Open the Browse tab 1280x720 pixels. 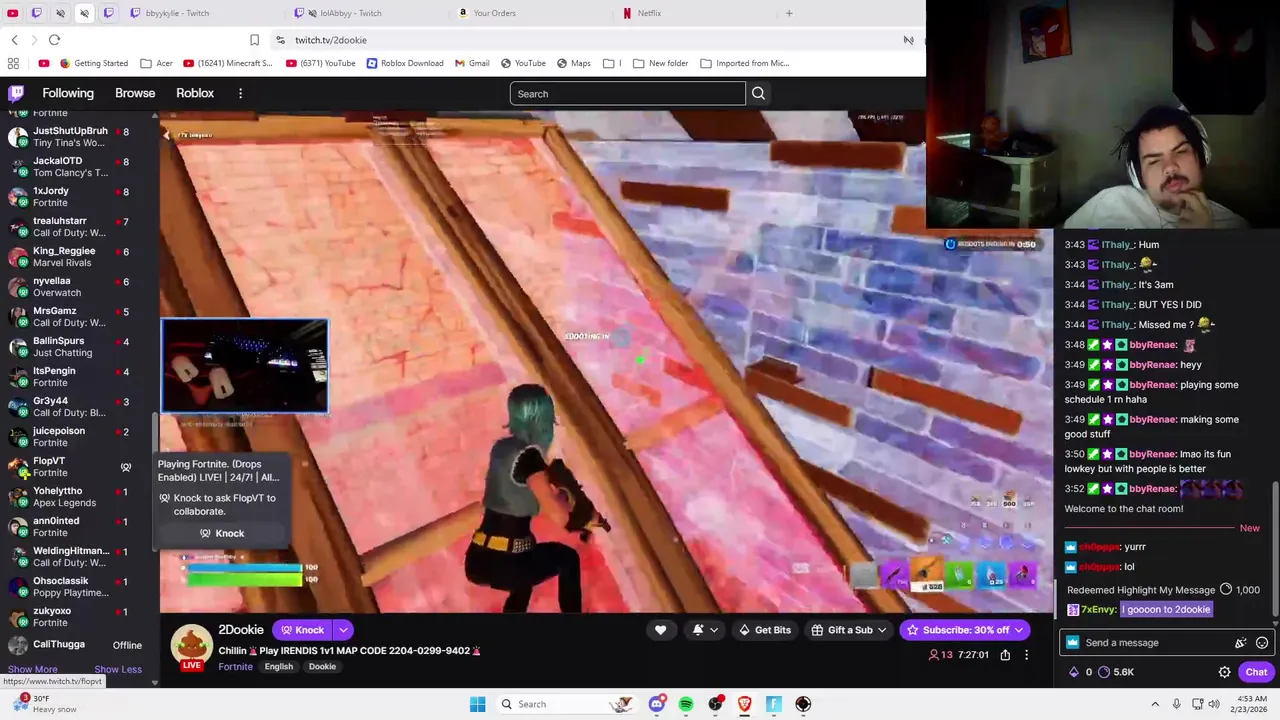135,93
